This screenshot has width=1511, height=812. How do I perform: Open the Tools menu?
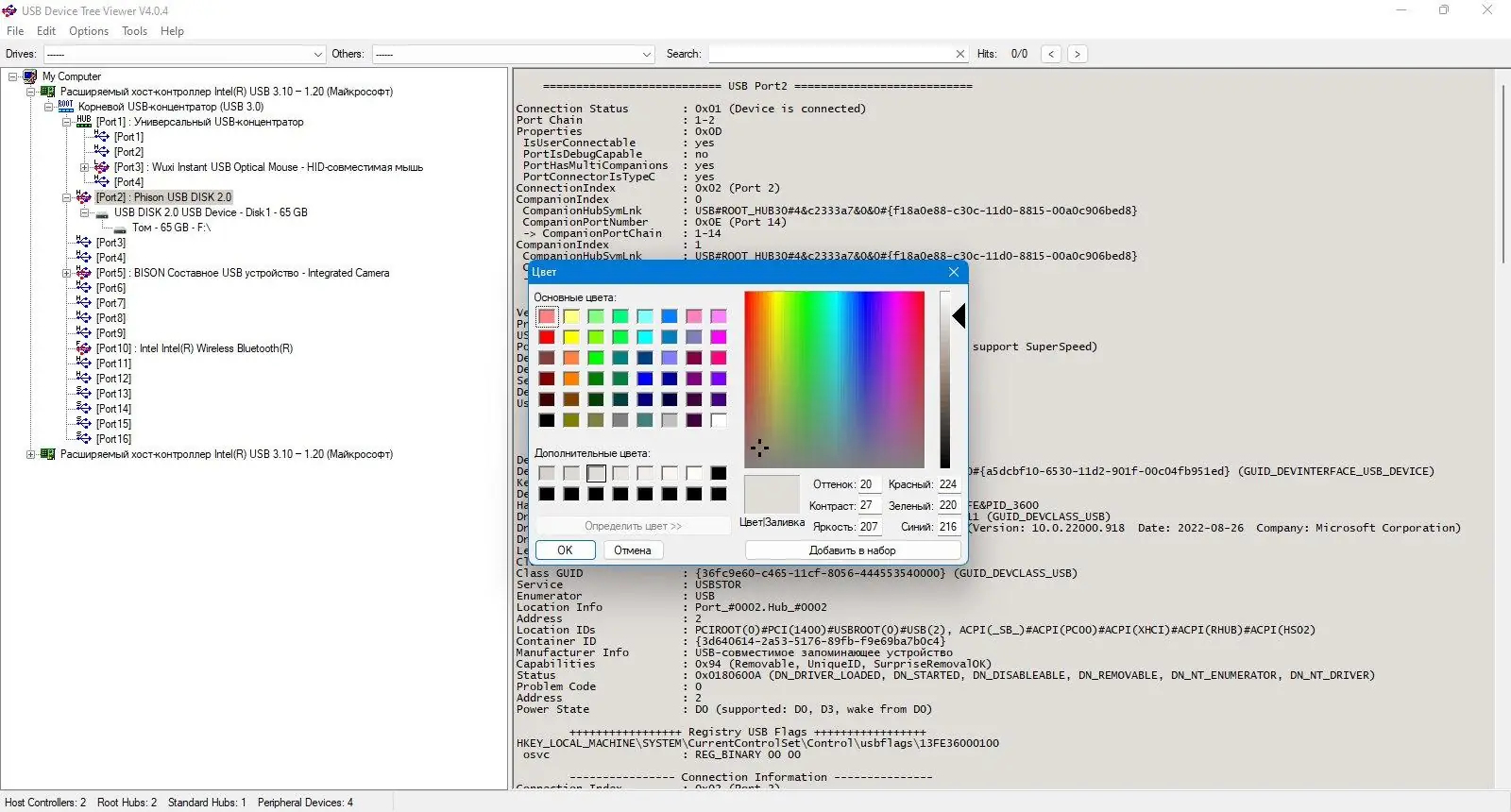pyautogui.click(x=134, y=31)
